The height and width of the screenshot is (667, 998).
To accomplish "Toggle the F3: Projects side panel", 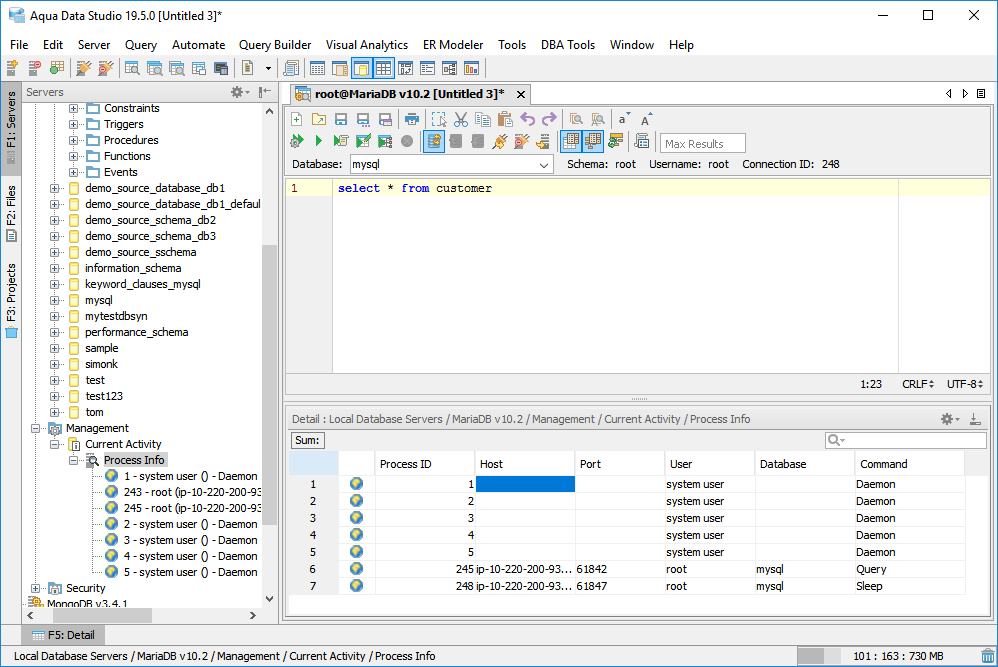I will [x=11, y=300].
